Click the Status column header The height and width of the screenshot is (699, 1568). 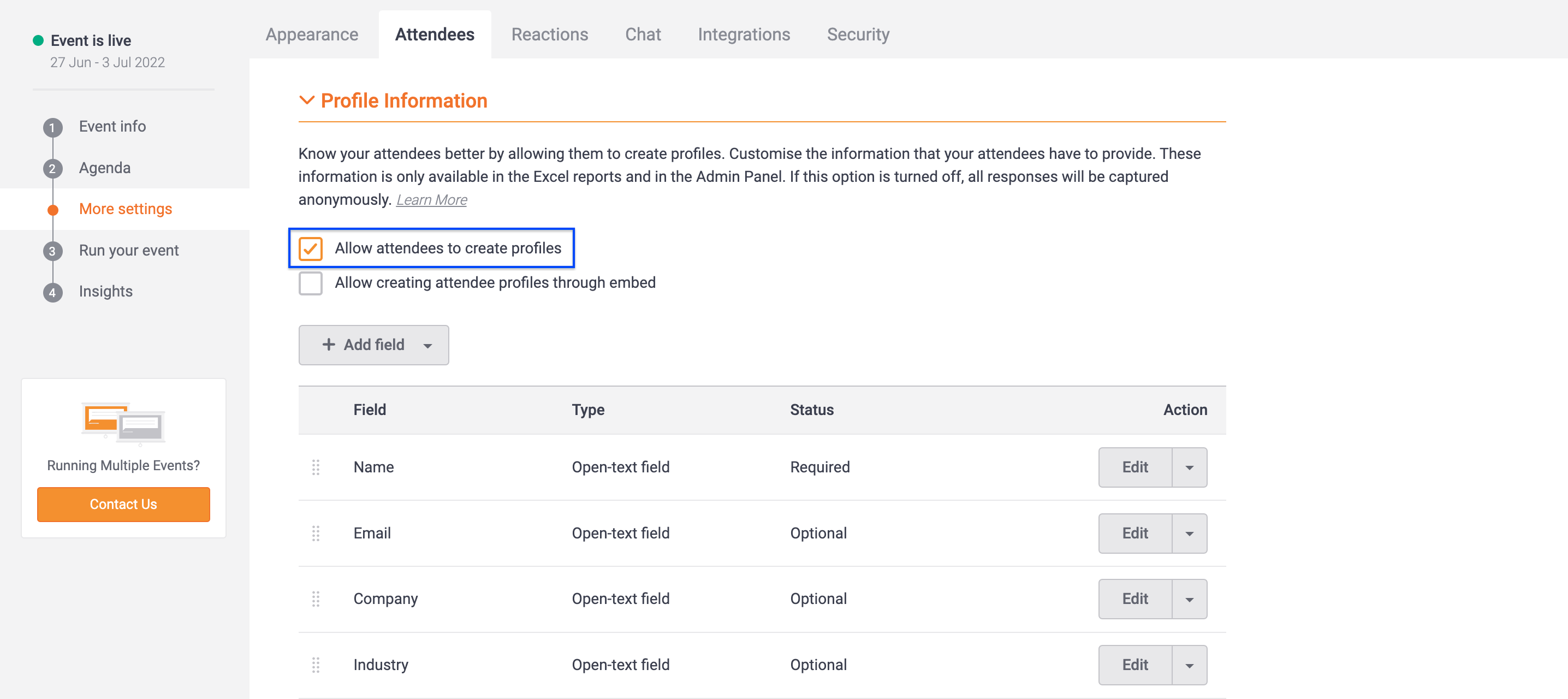click(x=812, y=410)
